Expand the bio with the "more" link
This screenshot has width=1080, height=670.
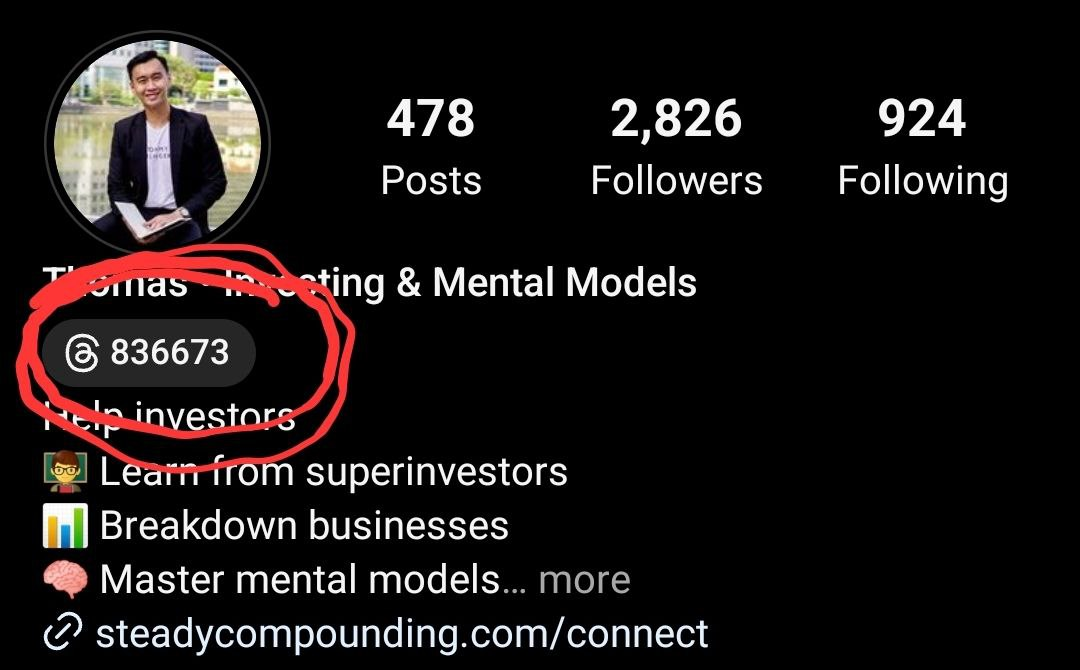coord(584,580)
